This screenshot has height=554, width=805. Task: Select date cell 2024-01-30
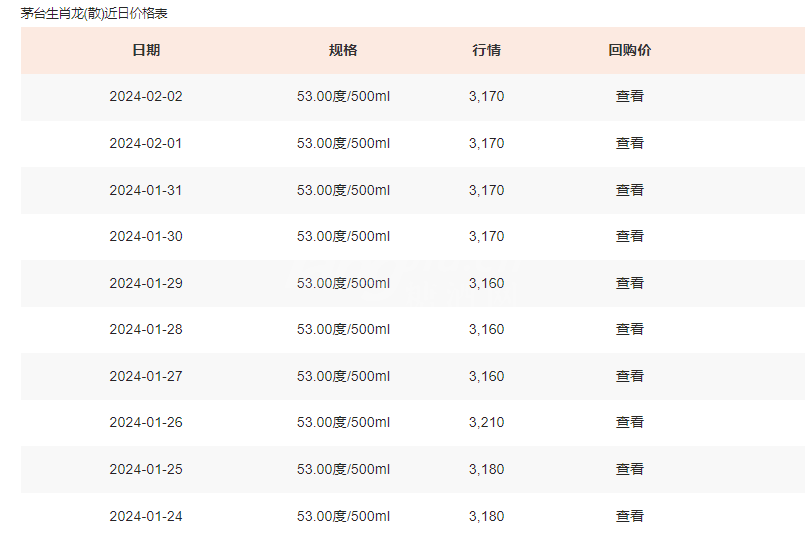146,236
